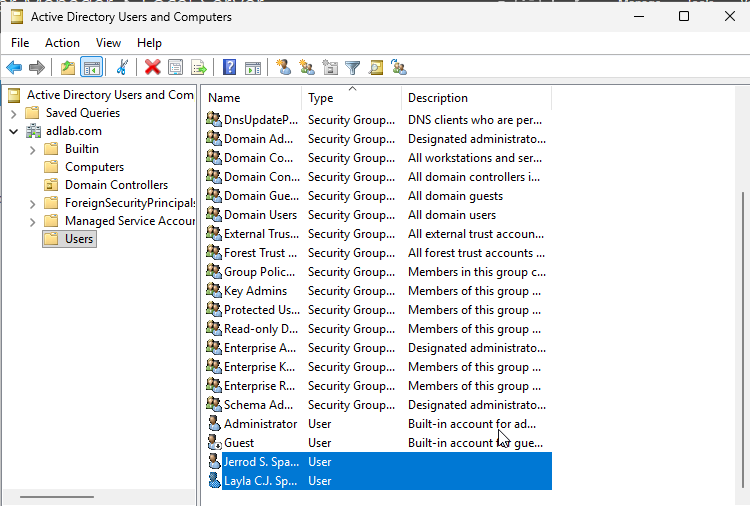Select the Group Polic... group

[x=378, y=272]
